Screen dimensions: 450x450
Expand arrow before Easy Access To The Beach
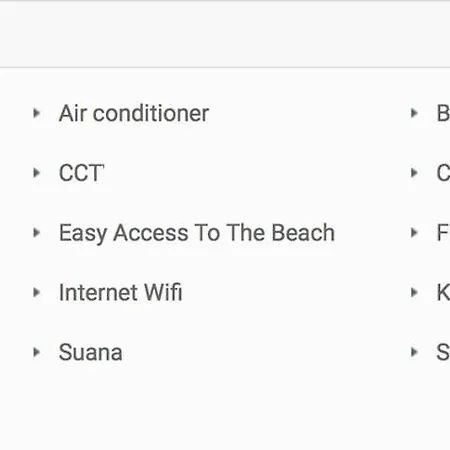(37, 232)
